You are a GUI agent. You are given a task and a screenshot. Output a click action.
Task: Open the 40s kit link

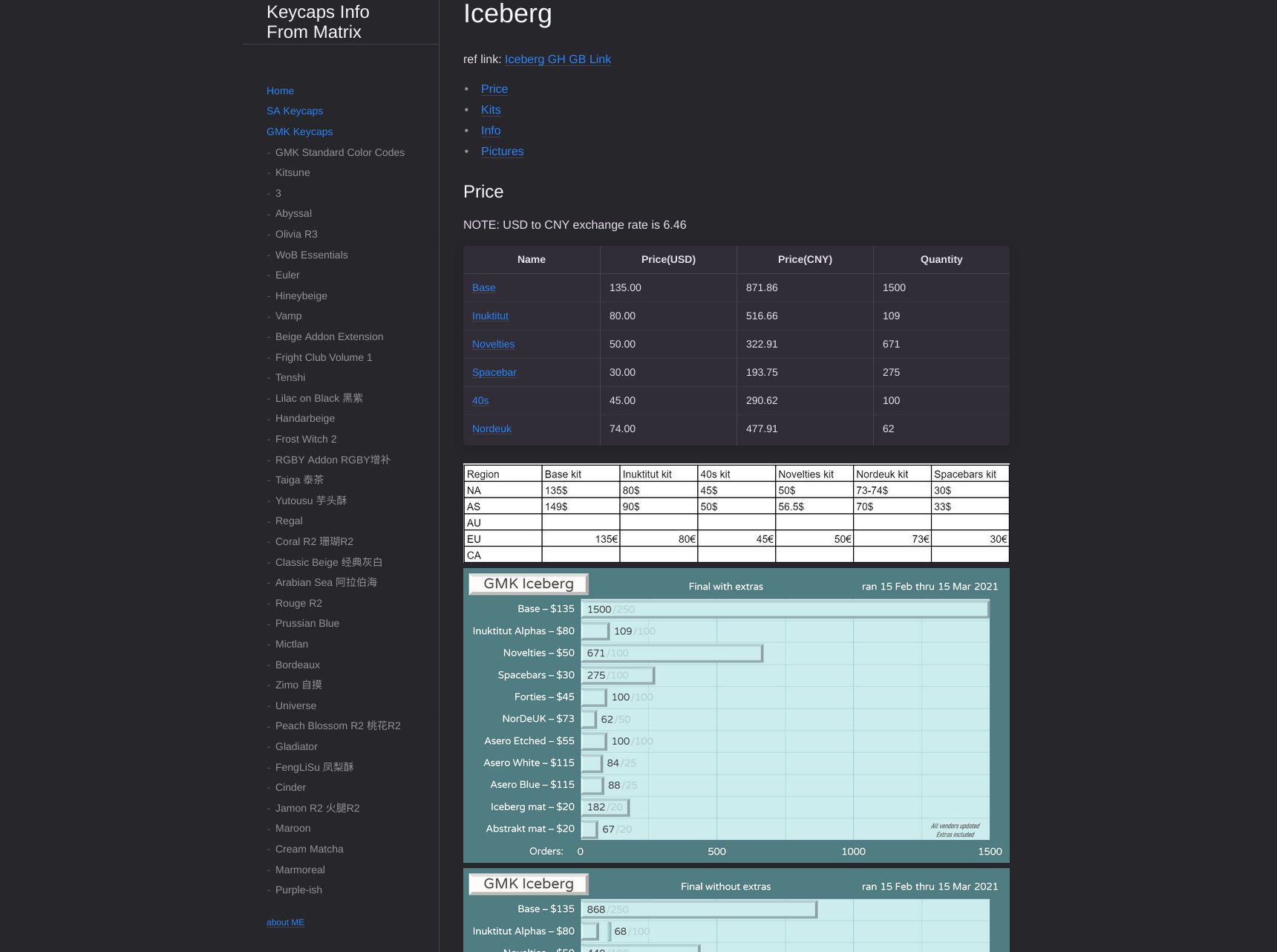click(x=480, y=401)
